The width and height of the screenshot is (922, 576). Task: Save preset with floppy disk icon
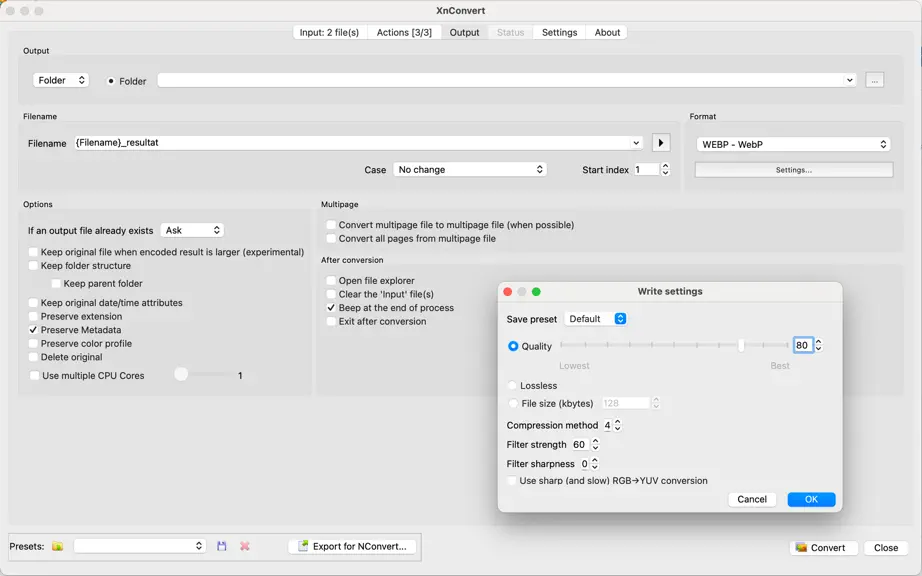tap(222, 546)
